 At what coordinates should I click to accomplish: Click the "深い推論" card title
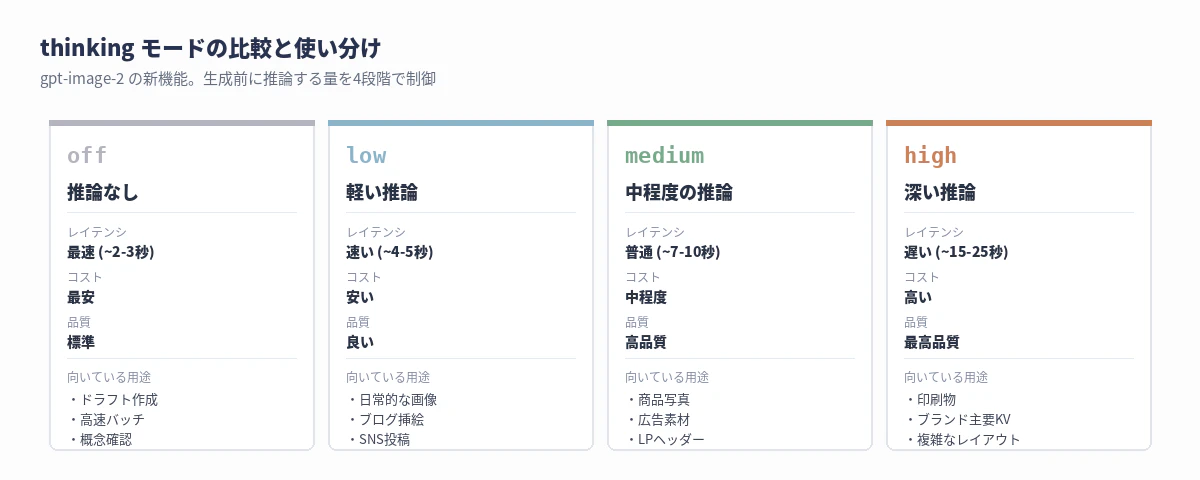click(x=940, y=192)
